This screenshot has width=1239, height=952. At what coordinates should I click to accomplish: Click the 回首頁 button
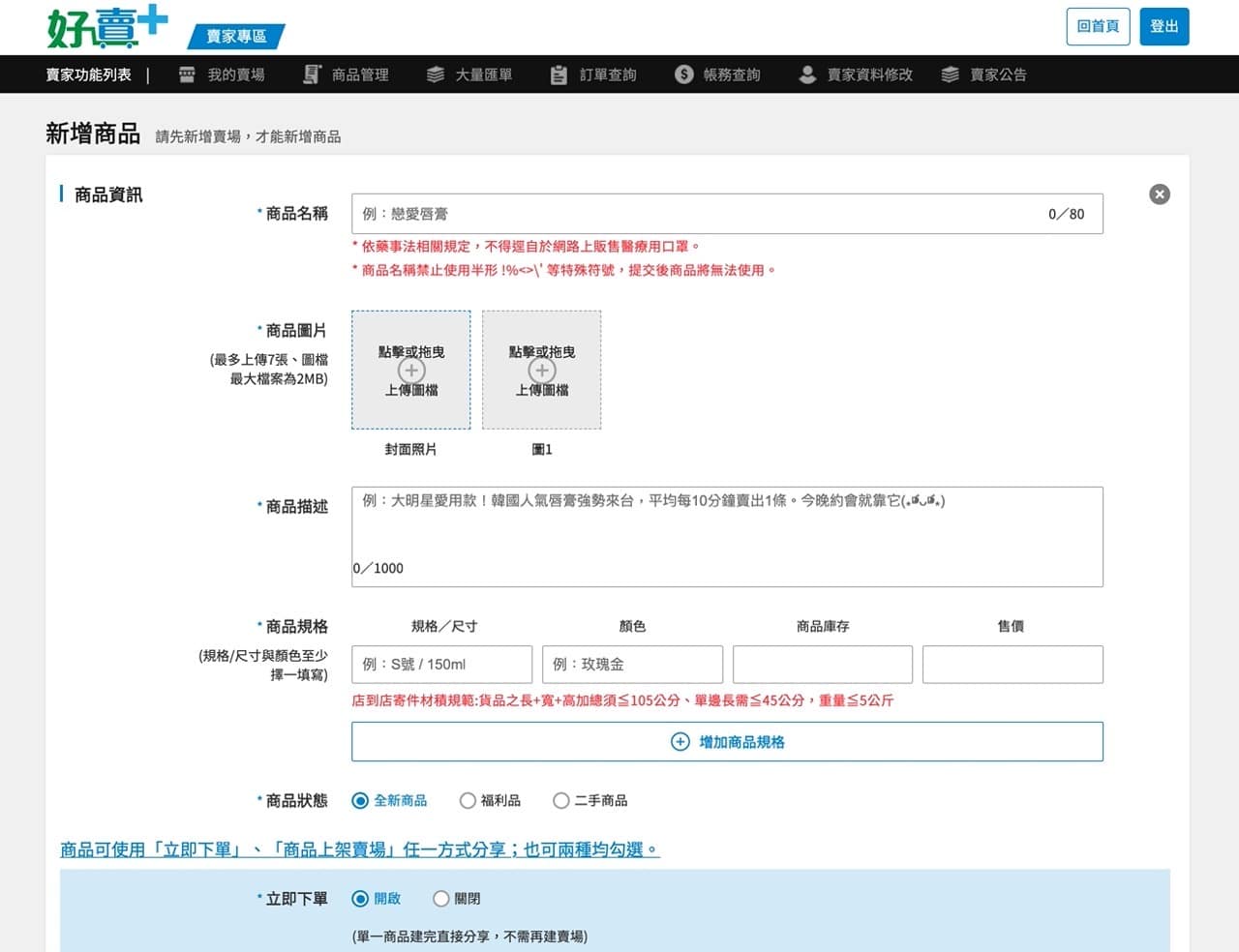(x=1098, y=26)
